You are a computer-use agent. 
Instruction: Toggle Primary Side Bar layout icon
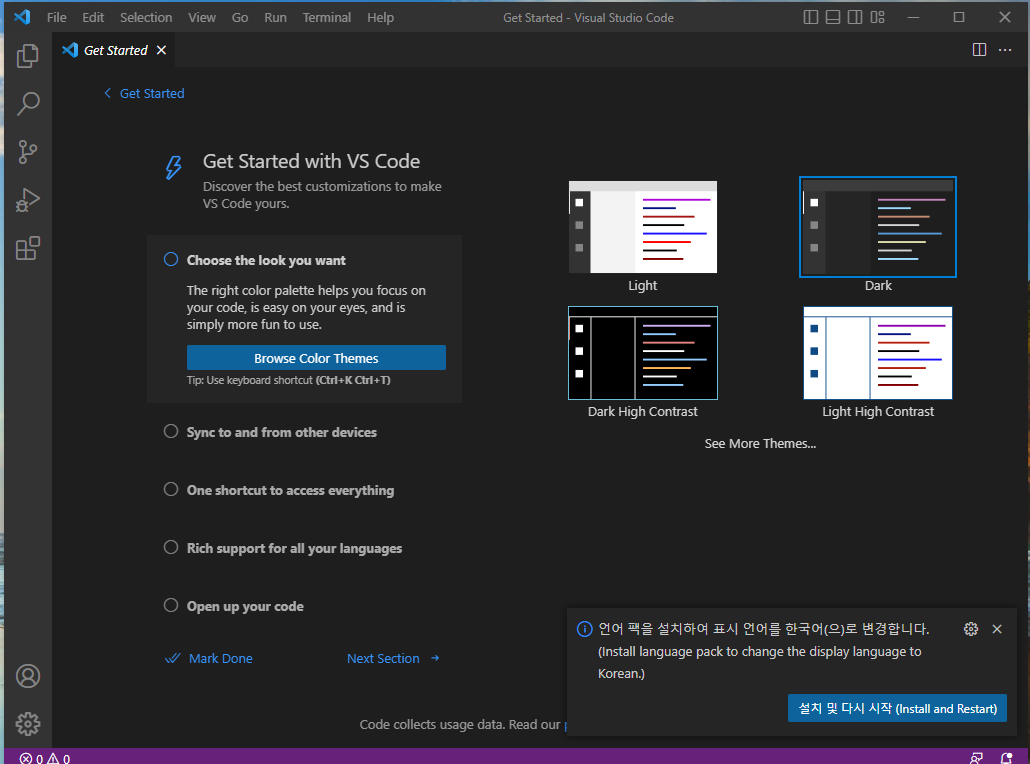click(x=811, y=18)
